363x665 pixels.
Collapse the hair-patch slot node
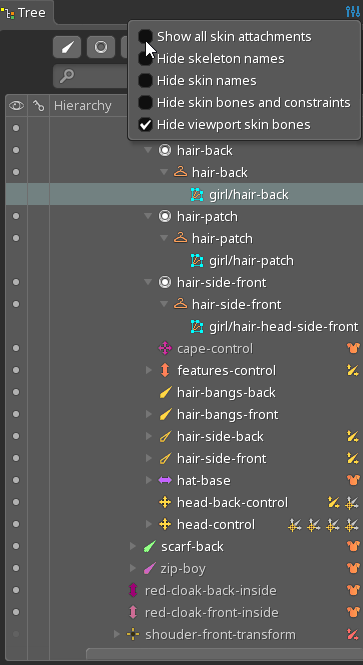tap(148, 216)
